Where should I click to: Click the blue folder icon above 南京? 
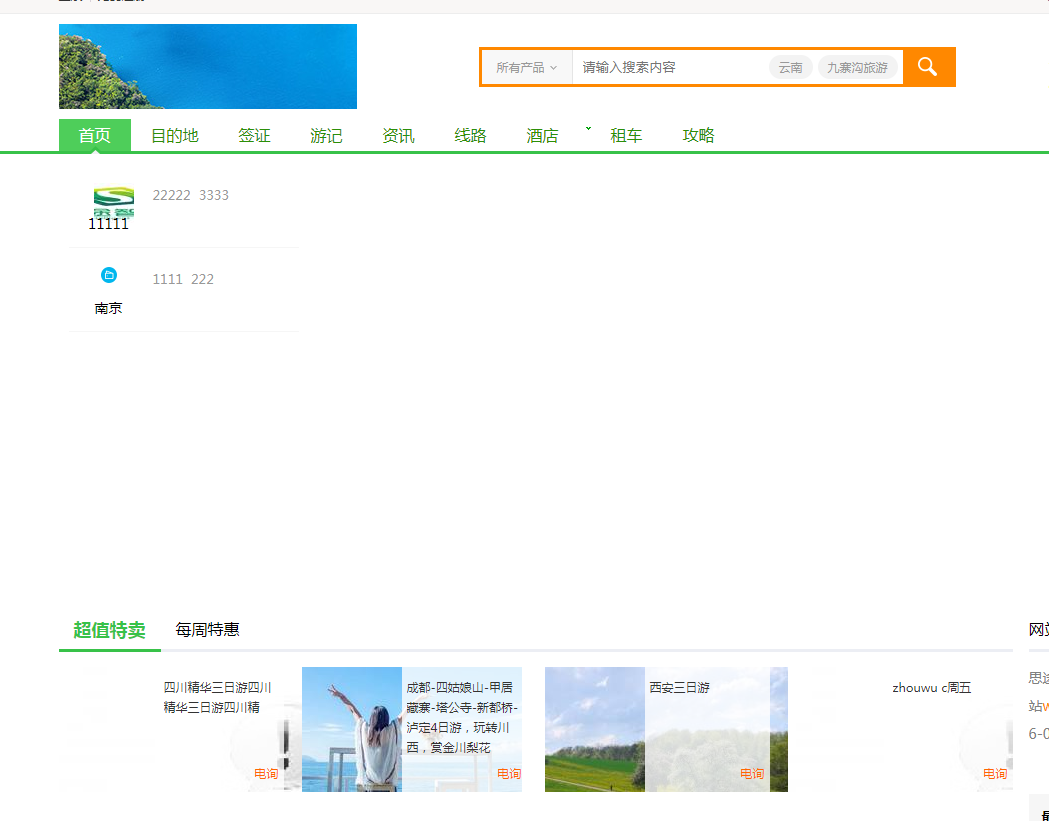pos(109,275)
